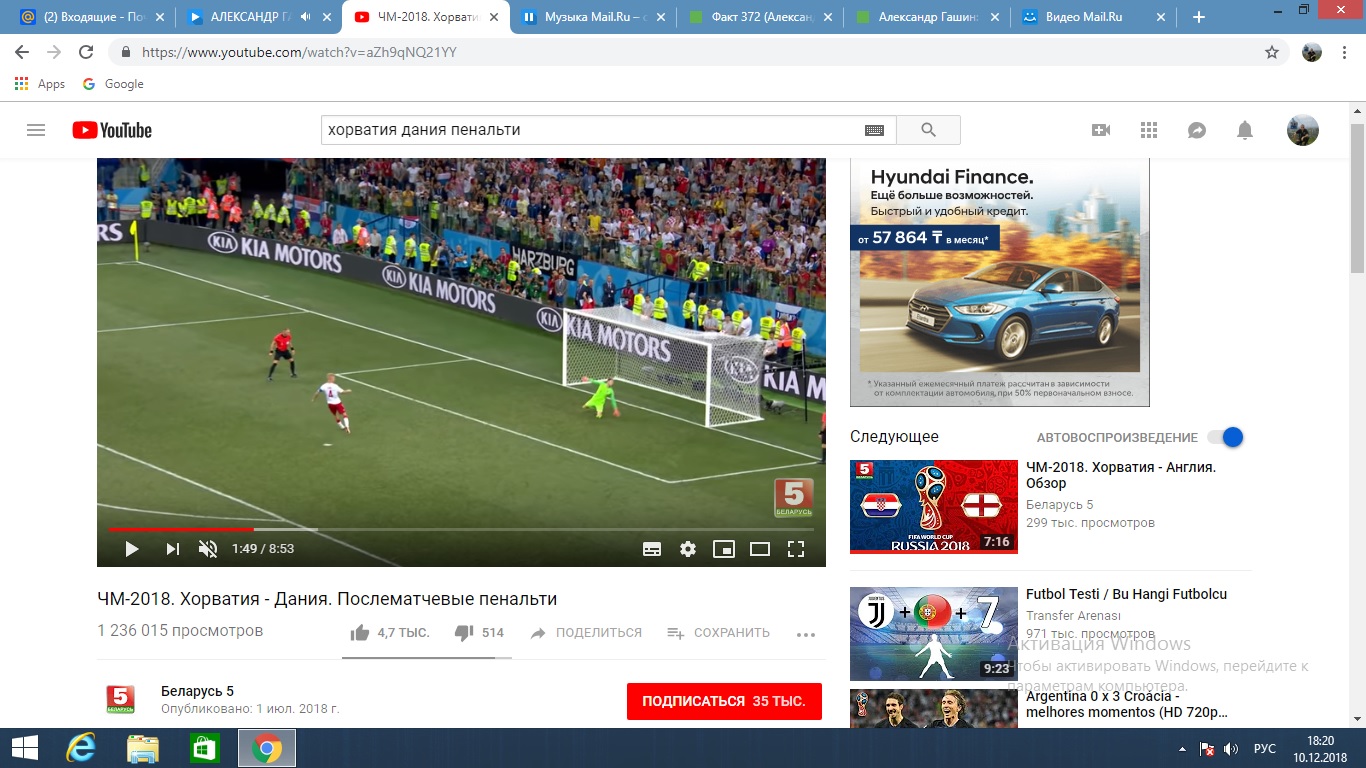
Task: Open video player settings gear
Action: pyautogui.click(x=688, y=548)
